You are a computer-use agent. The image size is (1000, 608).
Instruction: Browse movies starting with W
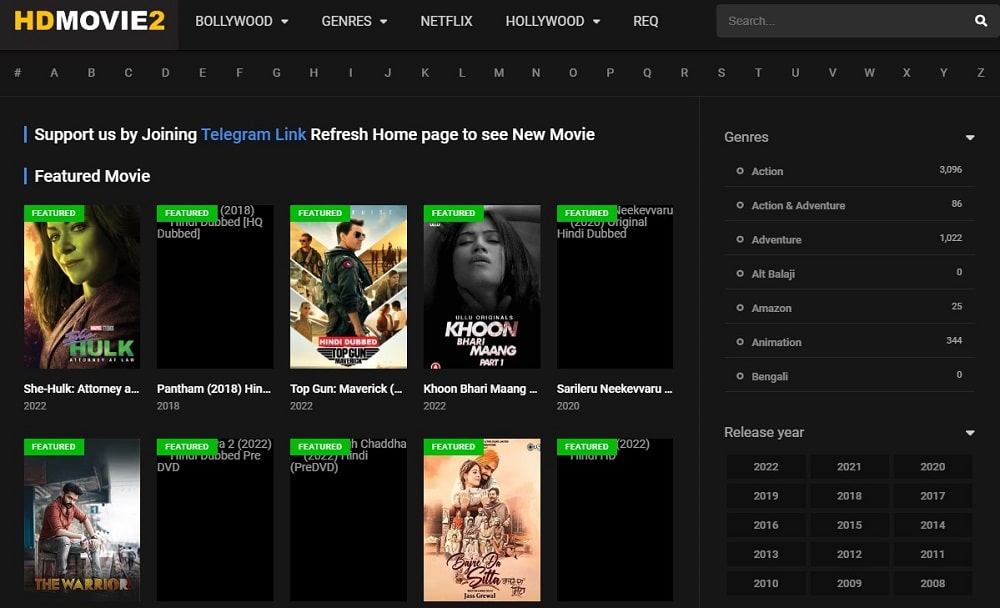[869, 73]
